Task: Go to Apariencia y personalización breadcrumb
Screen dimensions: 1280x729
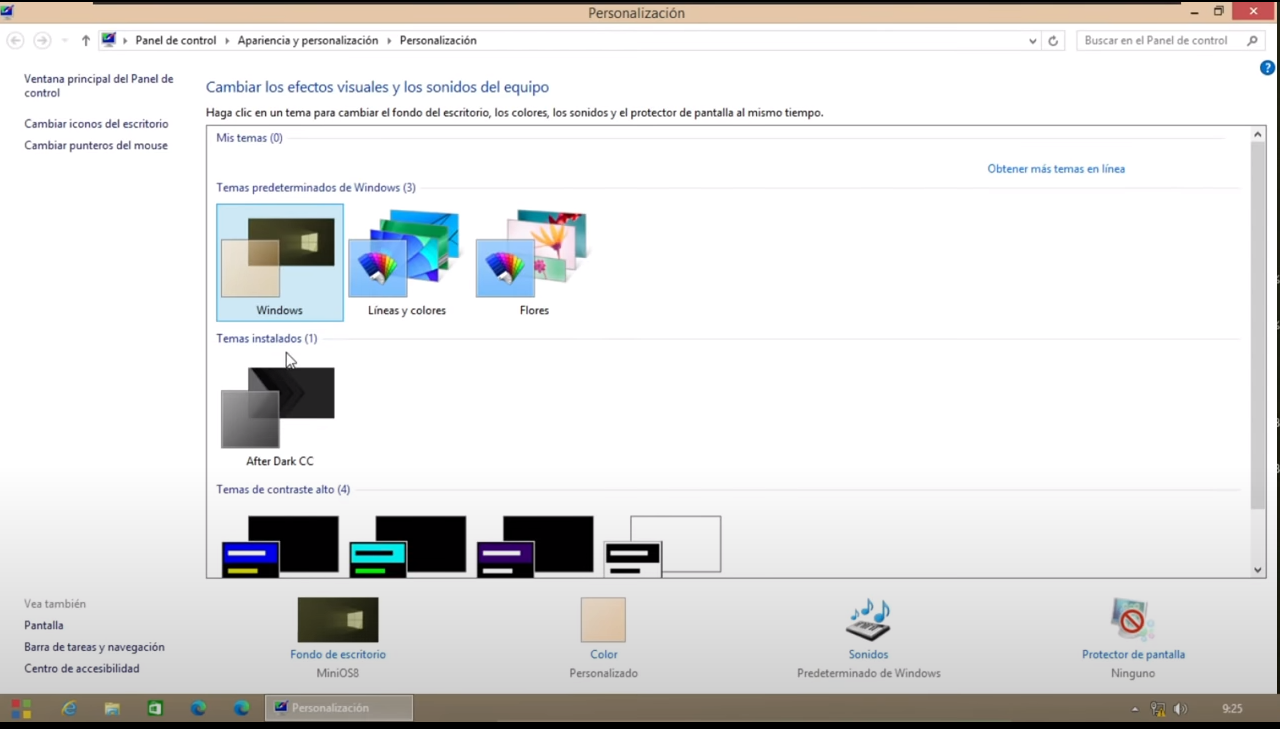Action: (307, 40)
